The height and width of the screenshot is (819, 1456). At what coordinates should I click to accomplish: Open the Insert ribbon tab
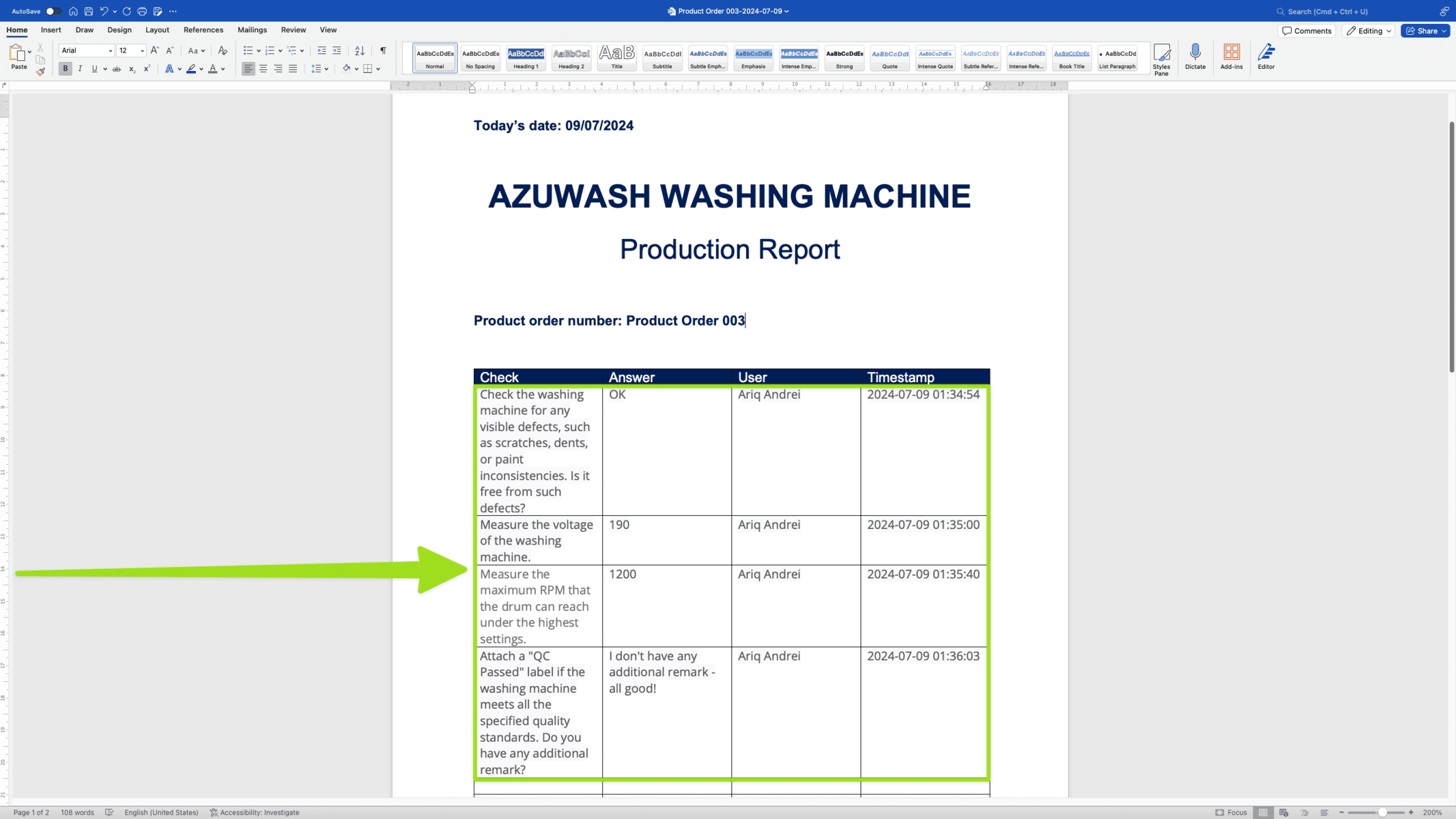coord(51,30)
